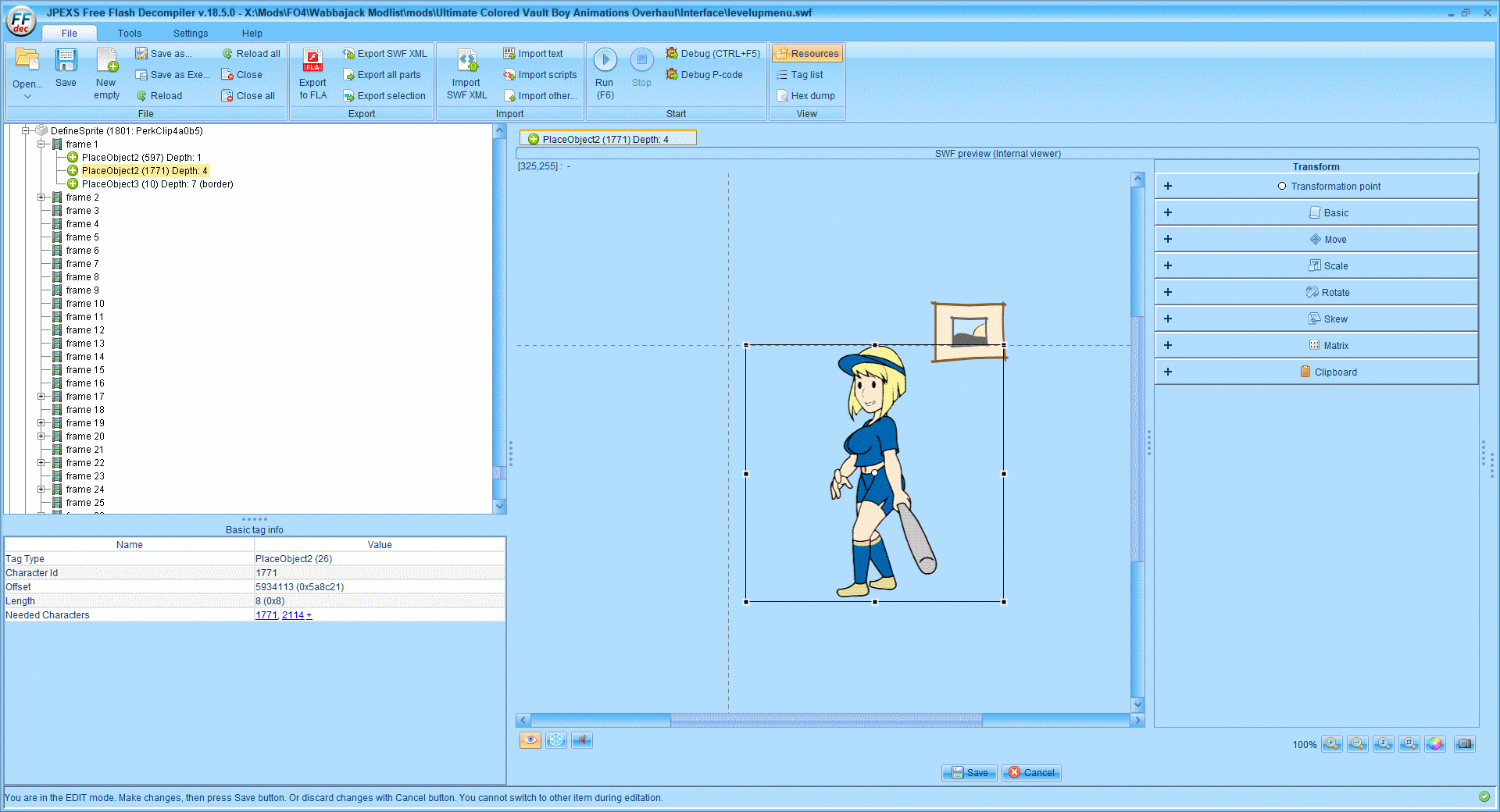The height and width of the screenshot is (812, 1500).
Task: Take a snapshot with camera icon
Action: pos(1465,744)
